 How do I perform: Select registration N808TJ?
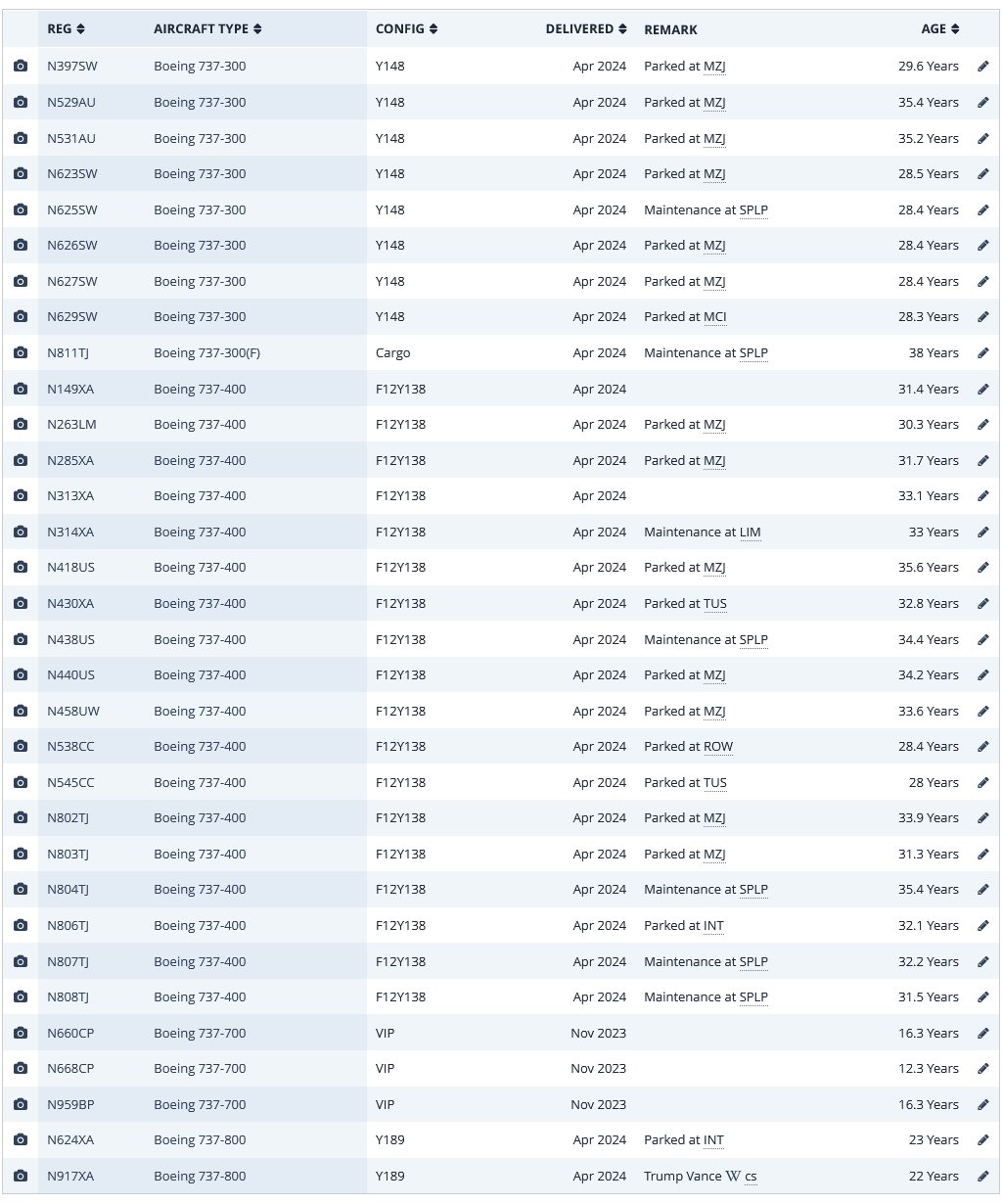point(68,996)
